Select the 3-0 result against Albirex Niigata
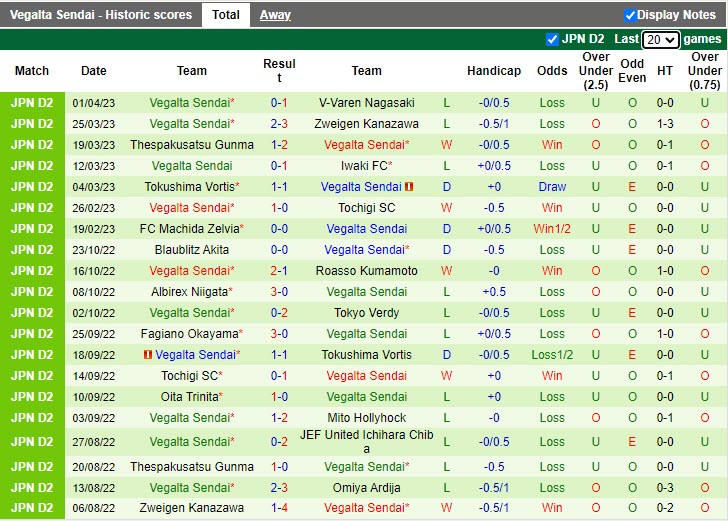The height and width of the screenshot is (521, 728). [279, 292]
